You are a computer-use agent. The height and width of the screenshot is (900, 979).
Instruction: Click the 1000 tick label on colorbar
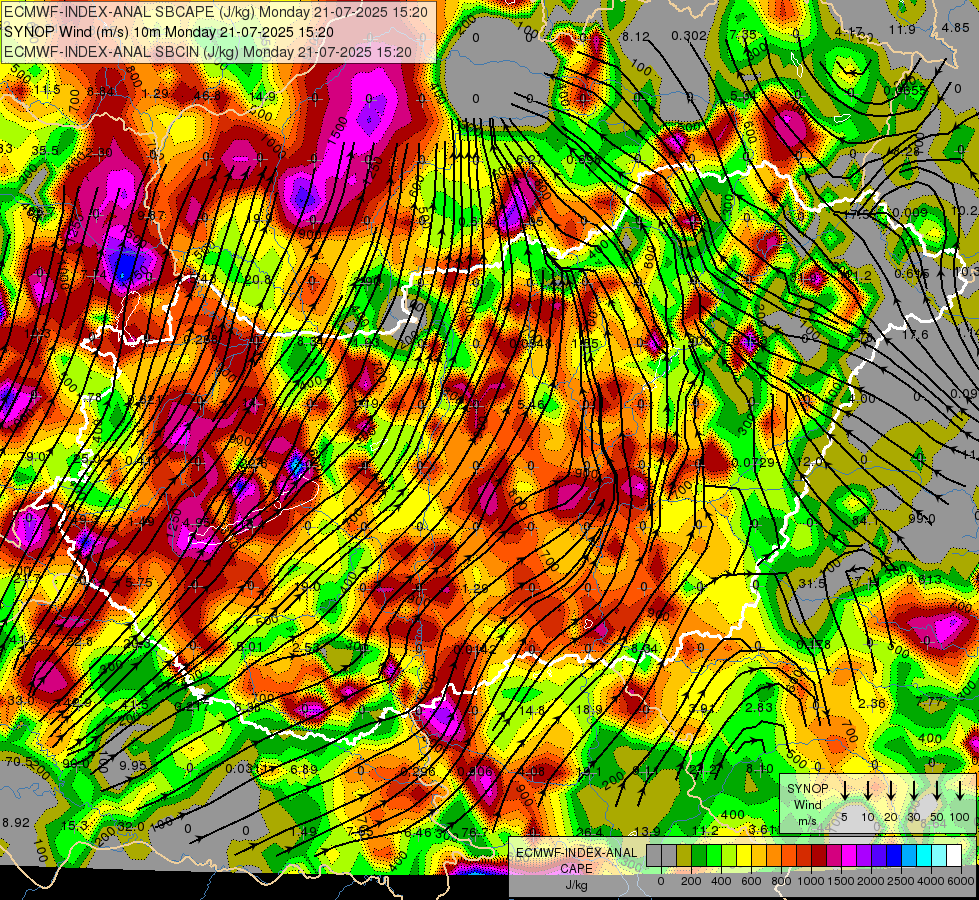point(811,881)
